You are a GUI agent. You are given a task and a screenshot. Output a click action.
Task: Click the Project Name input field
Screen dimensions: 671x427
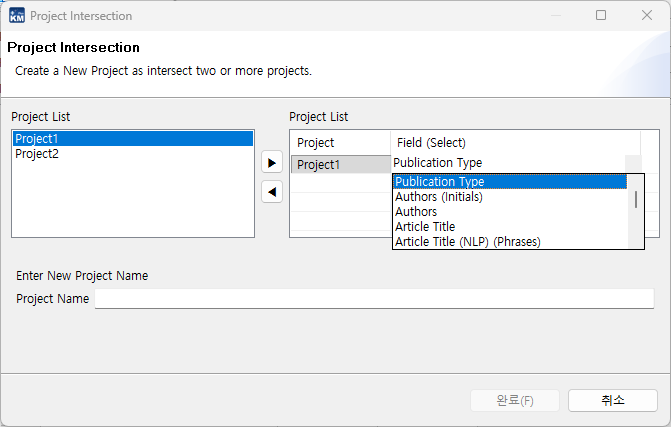(x=374, y=299)
